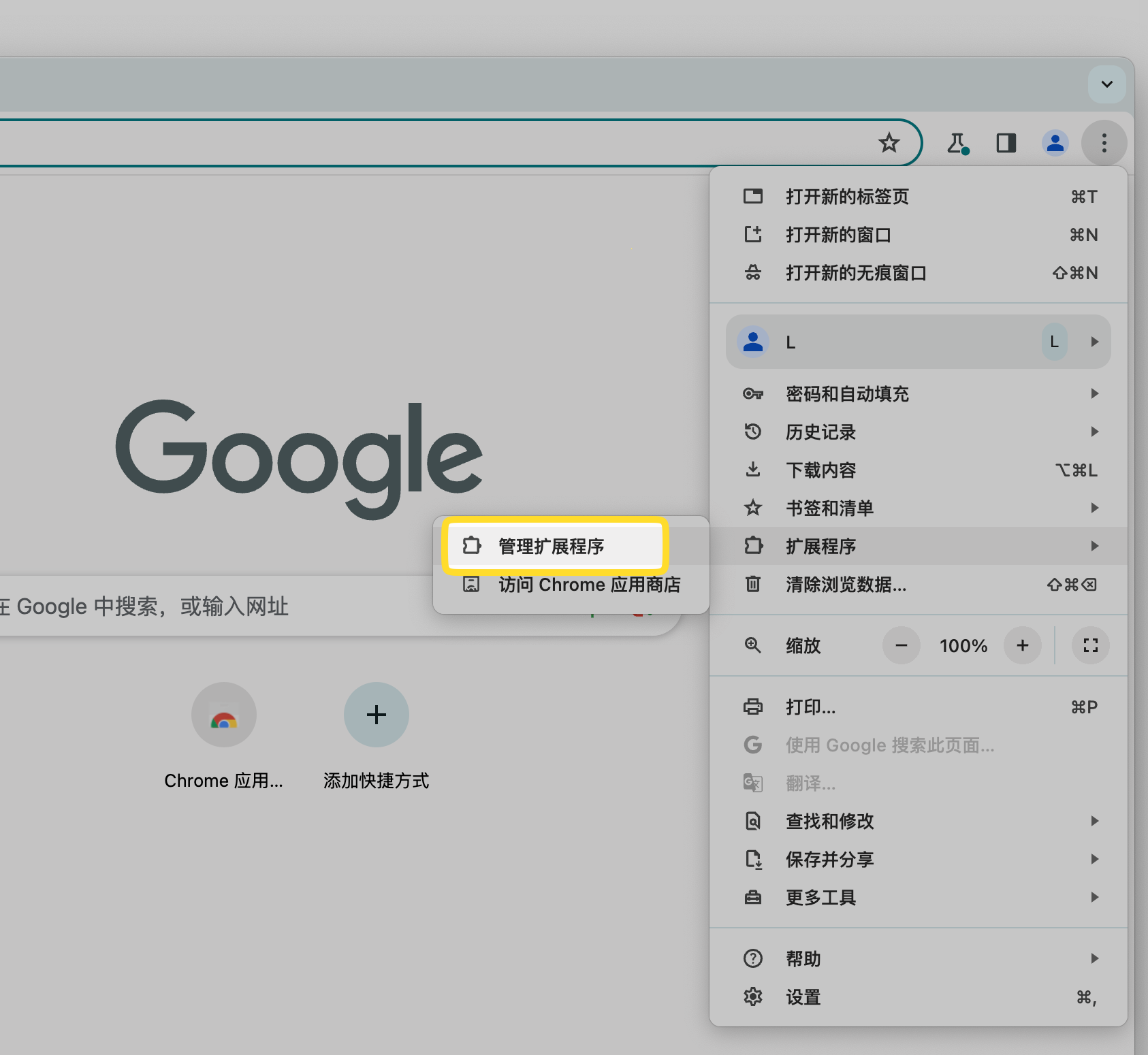1148x1055 pixels.
Task: Choose 打印... from the menu
Action: pos(919,707)
